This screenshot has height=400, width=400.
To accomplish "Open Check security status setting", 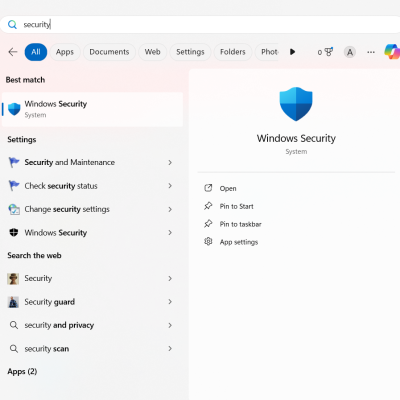I will tap(92, 186).
